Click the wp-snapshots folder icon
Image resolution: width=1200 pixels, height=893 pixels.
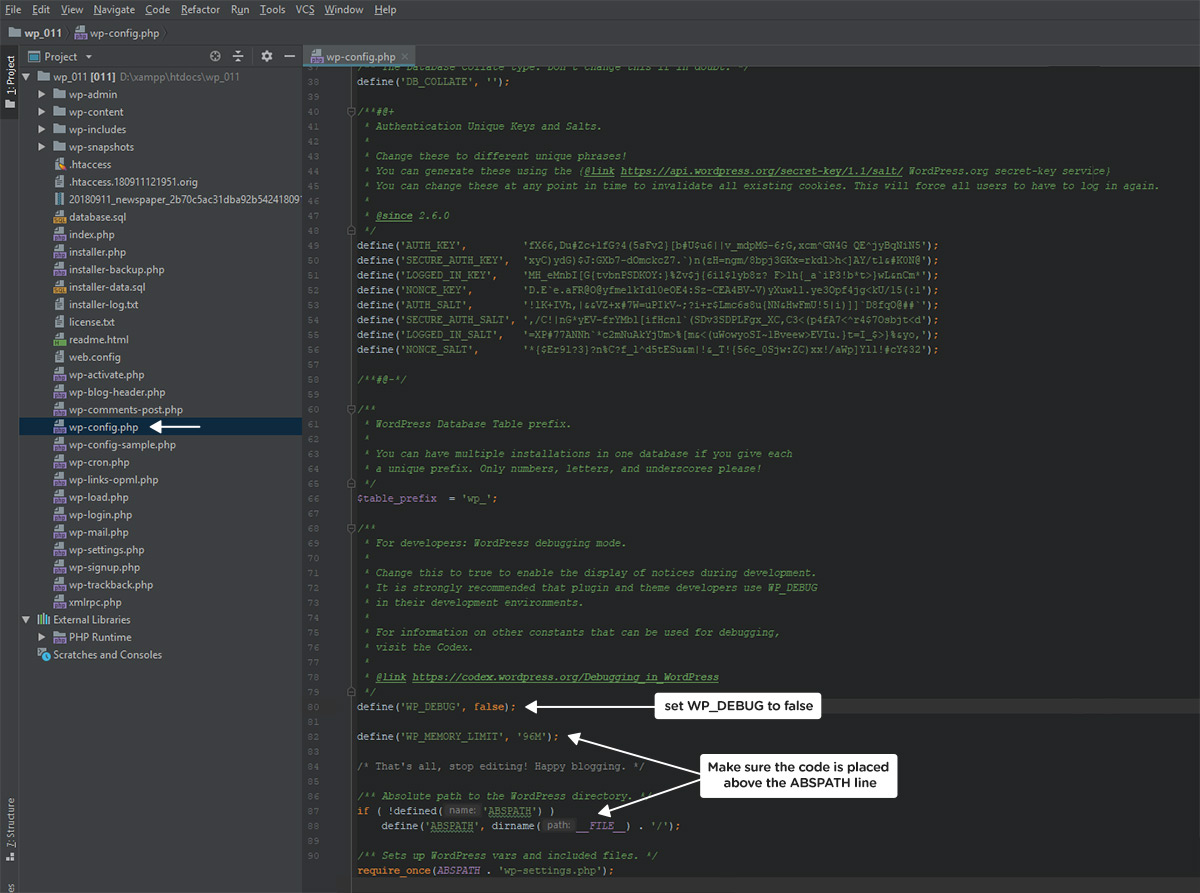(59, 147)
